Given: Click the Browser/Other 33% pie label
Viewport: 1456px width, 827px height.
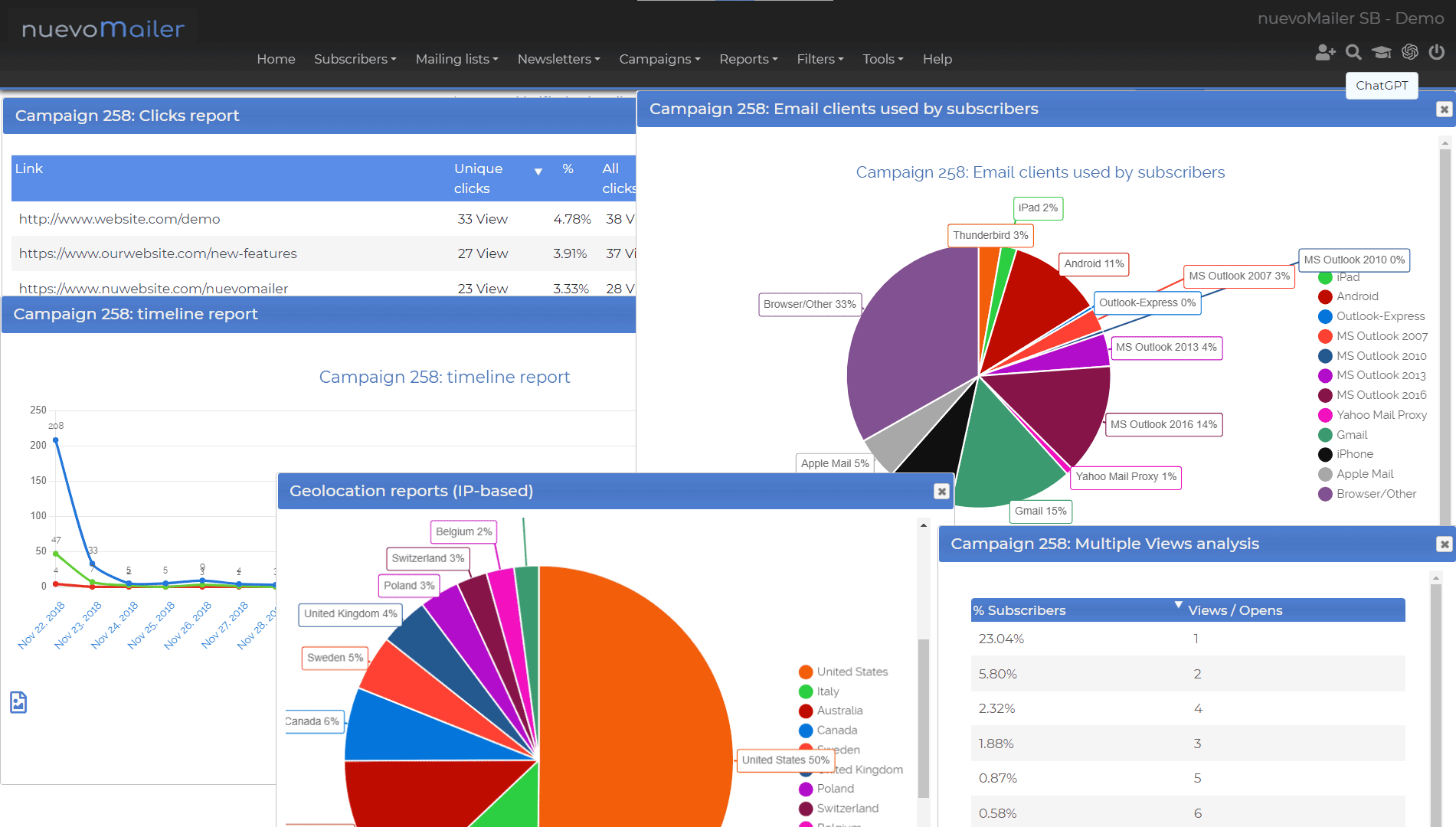Looking at the screenshot, I should click(x=810, y=304).
